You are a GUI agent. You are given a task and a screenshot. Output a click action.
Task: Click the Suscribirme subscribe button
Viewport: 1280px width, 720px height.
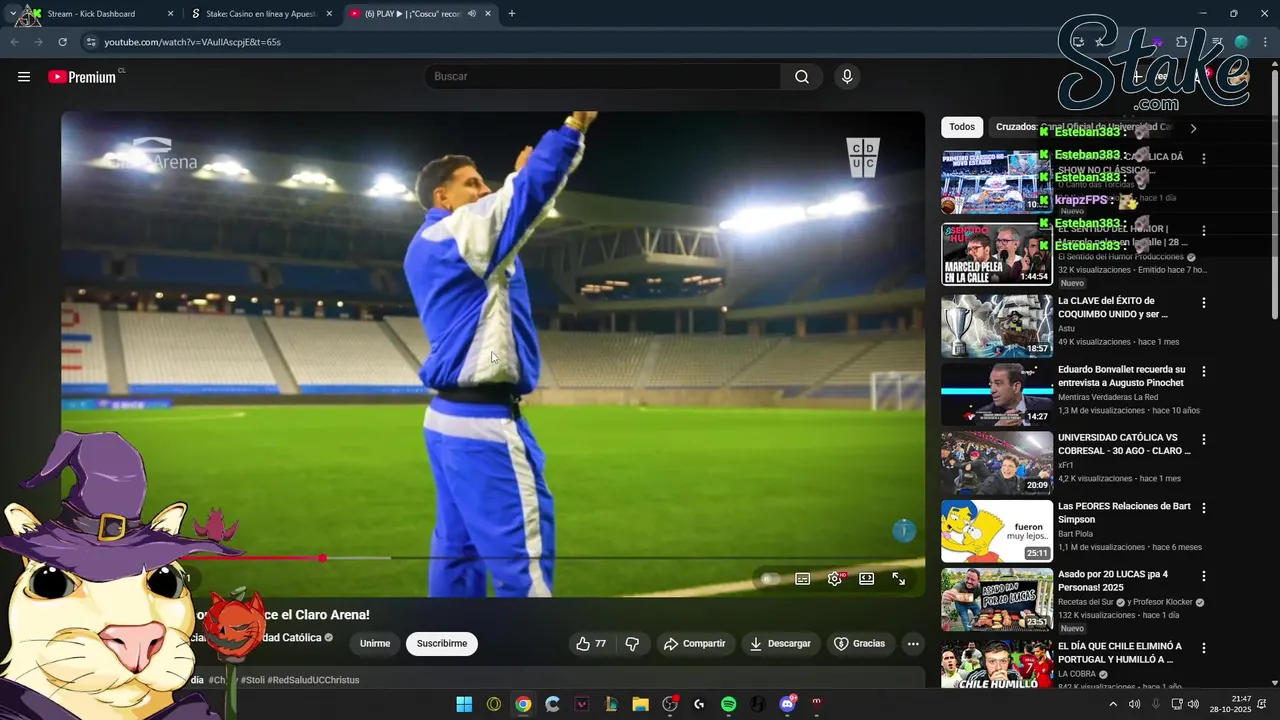point(442,644)
